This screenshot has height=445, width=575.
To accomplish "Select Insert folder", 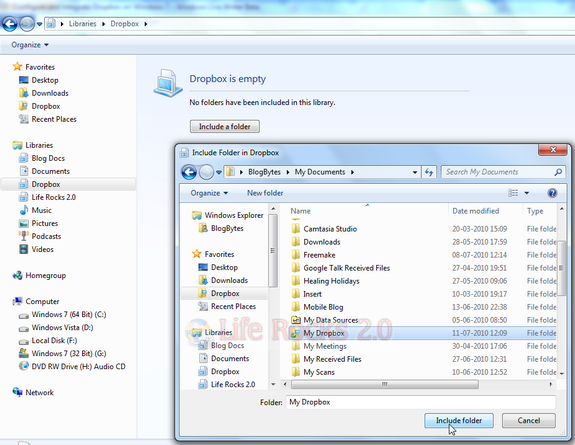I will click(x=312, y=294).
